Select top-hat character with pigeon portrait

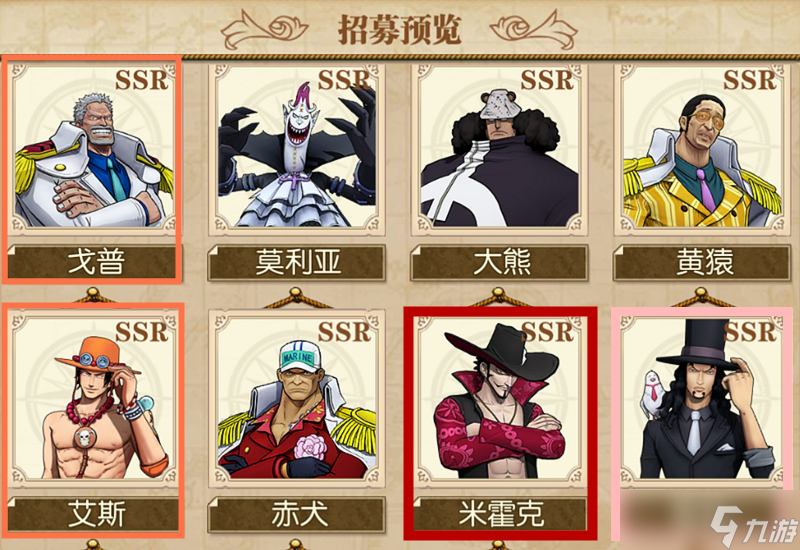[x=702, y=399]
